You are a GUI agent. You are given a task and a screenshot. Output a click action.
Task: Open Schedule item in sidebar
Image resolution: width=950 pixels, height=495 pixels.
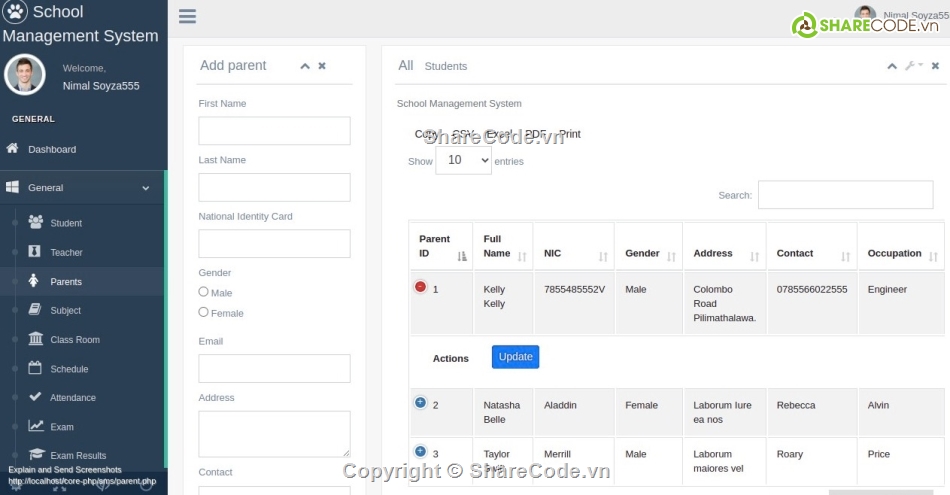69,369
